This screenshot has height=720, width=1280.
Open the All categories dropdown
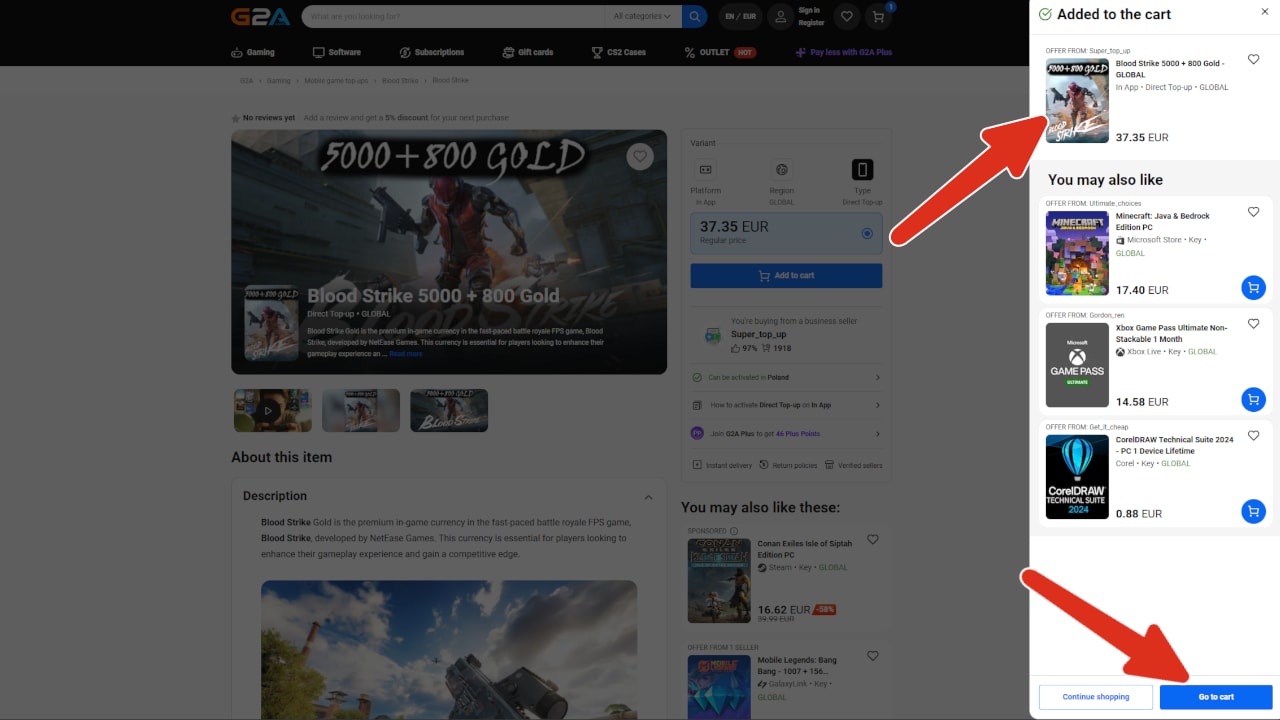(x=642, y=16)
